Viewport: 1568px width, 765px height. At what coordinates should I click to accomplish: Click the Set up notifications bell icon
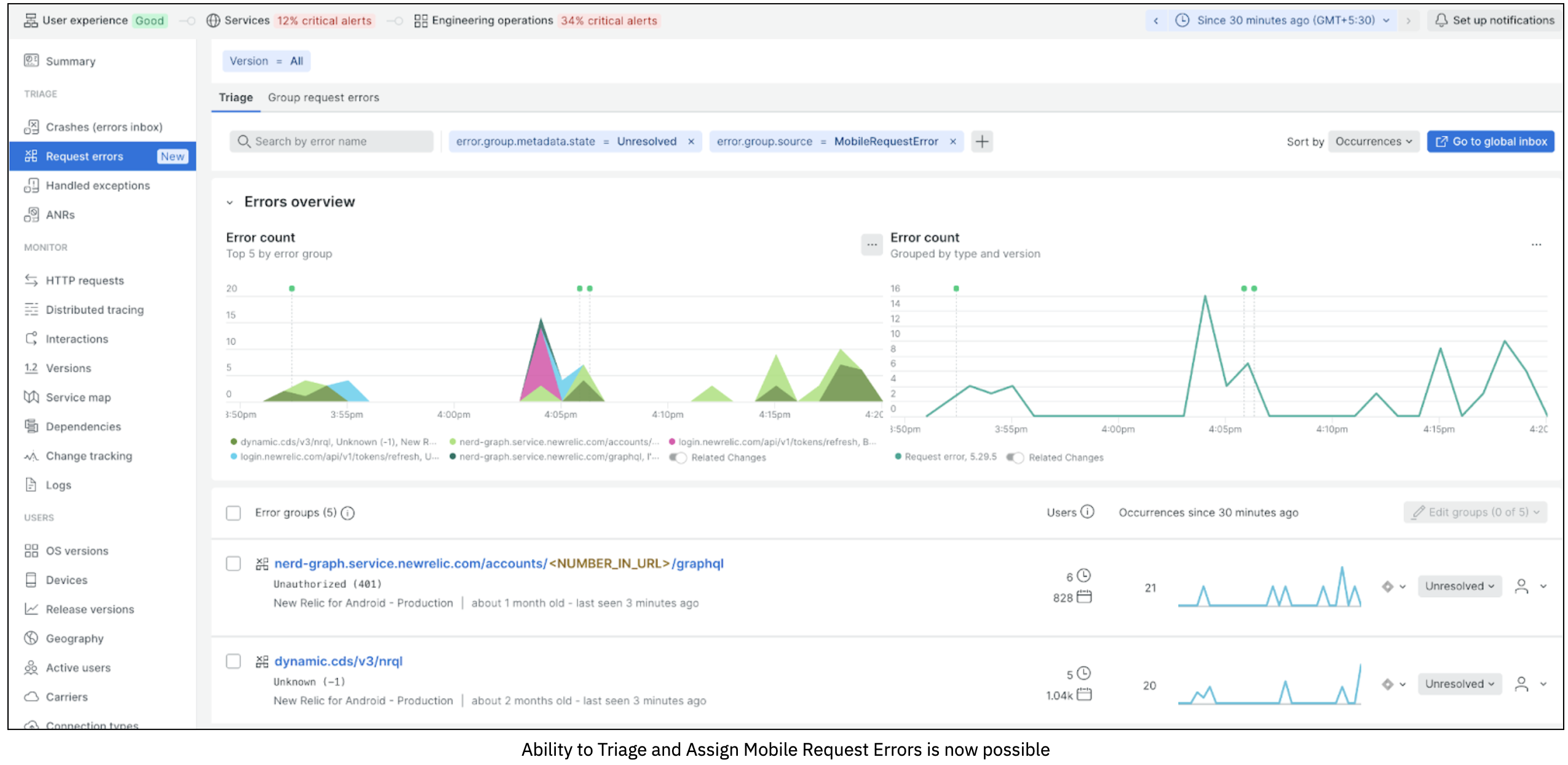[1441, 20]
